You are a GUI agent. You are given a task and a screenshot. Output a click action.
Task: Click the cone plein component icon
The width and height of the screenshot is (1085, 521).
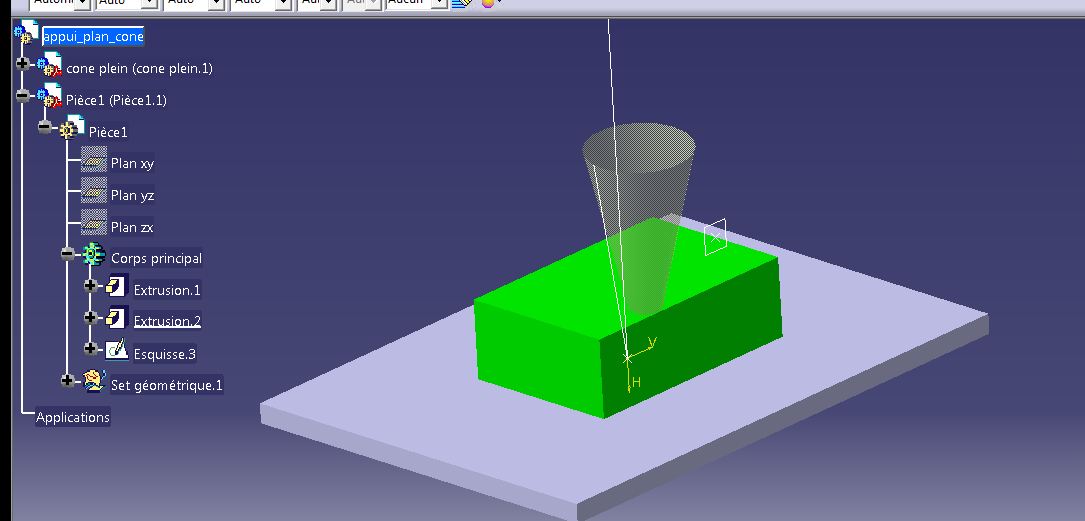coord(50,68)
